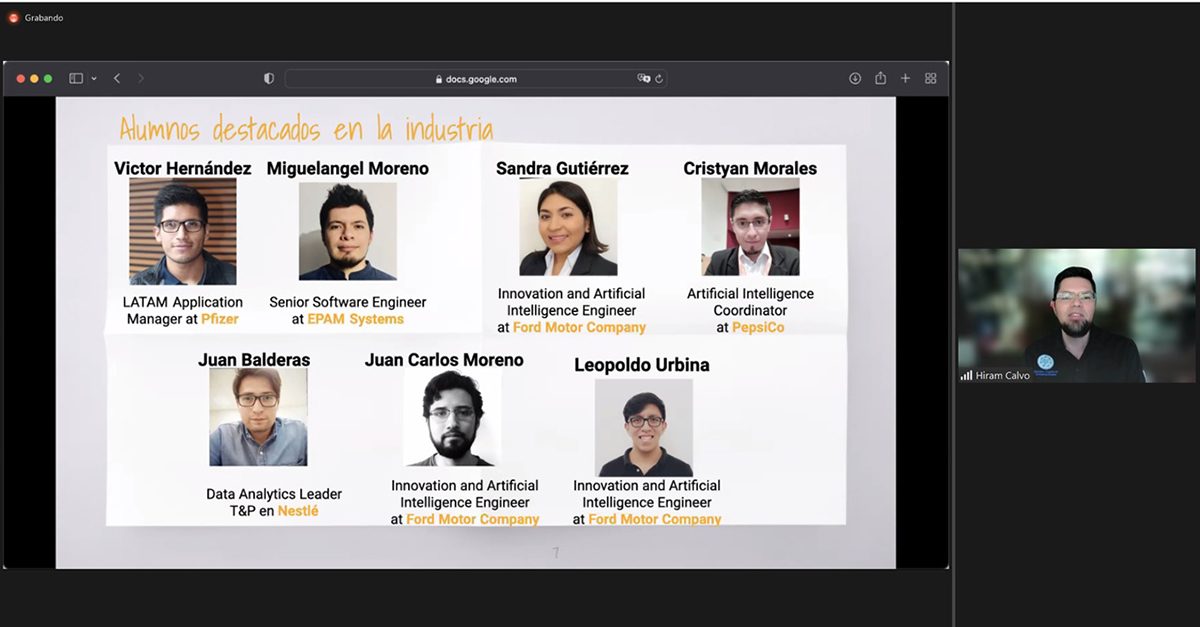
Task: Click the name Leopoldo Urbina
Action: click(x=641, y=365)
